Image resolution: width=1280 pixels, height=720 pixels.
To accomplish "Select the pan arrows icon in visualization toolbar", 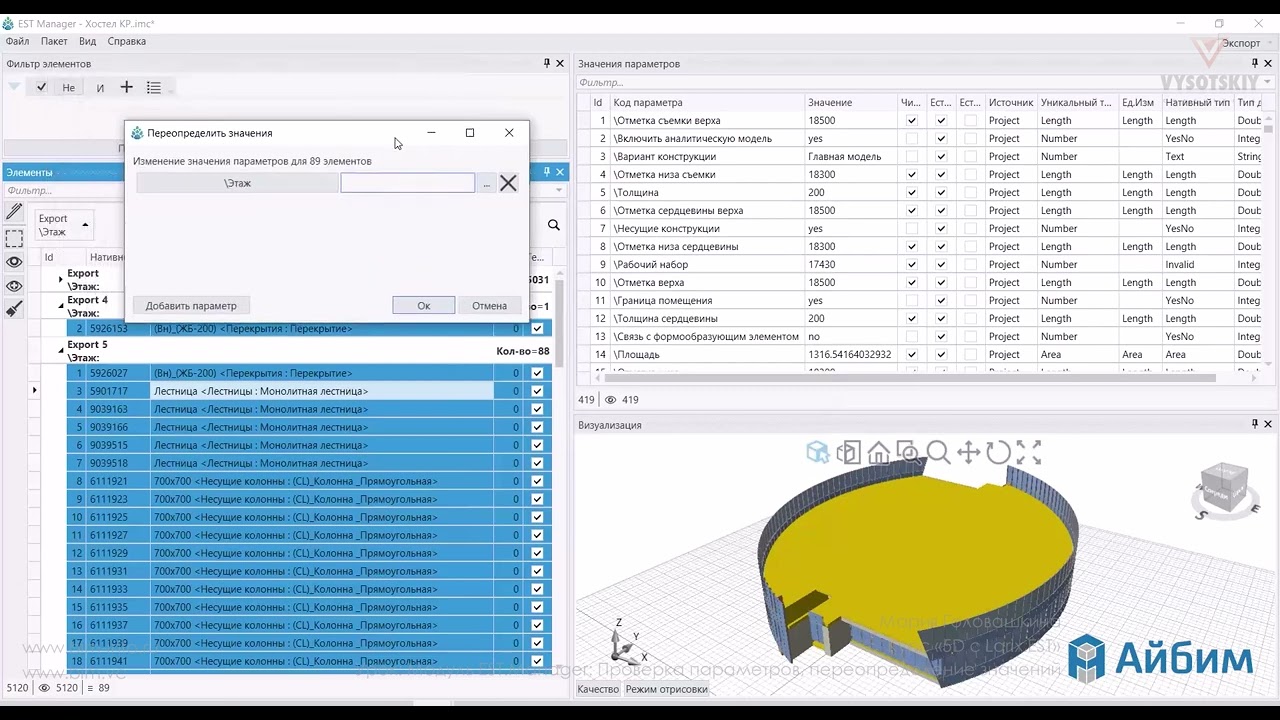I will point(968,453).
